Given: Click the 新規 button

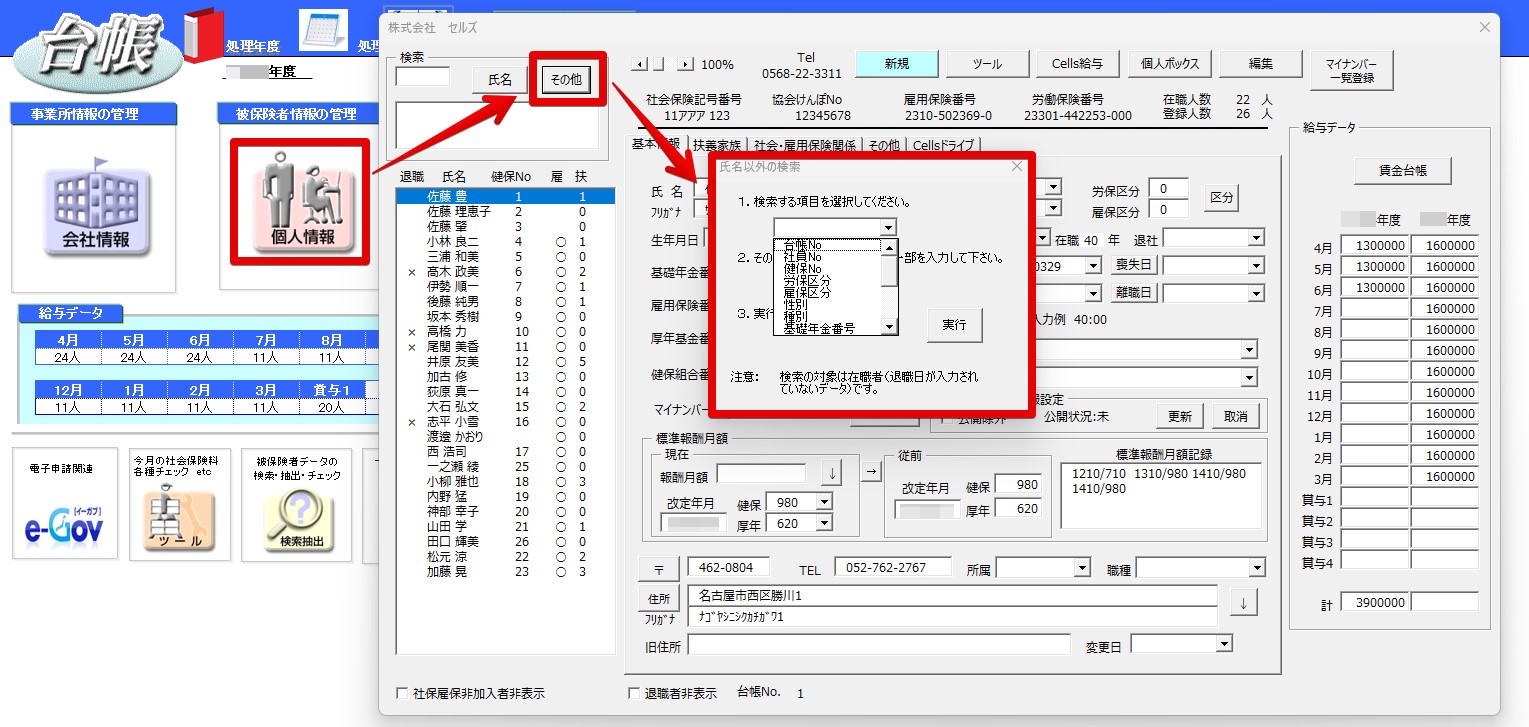Looking at the screenshot, I should coord(897,64).
